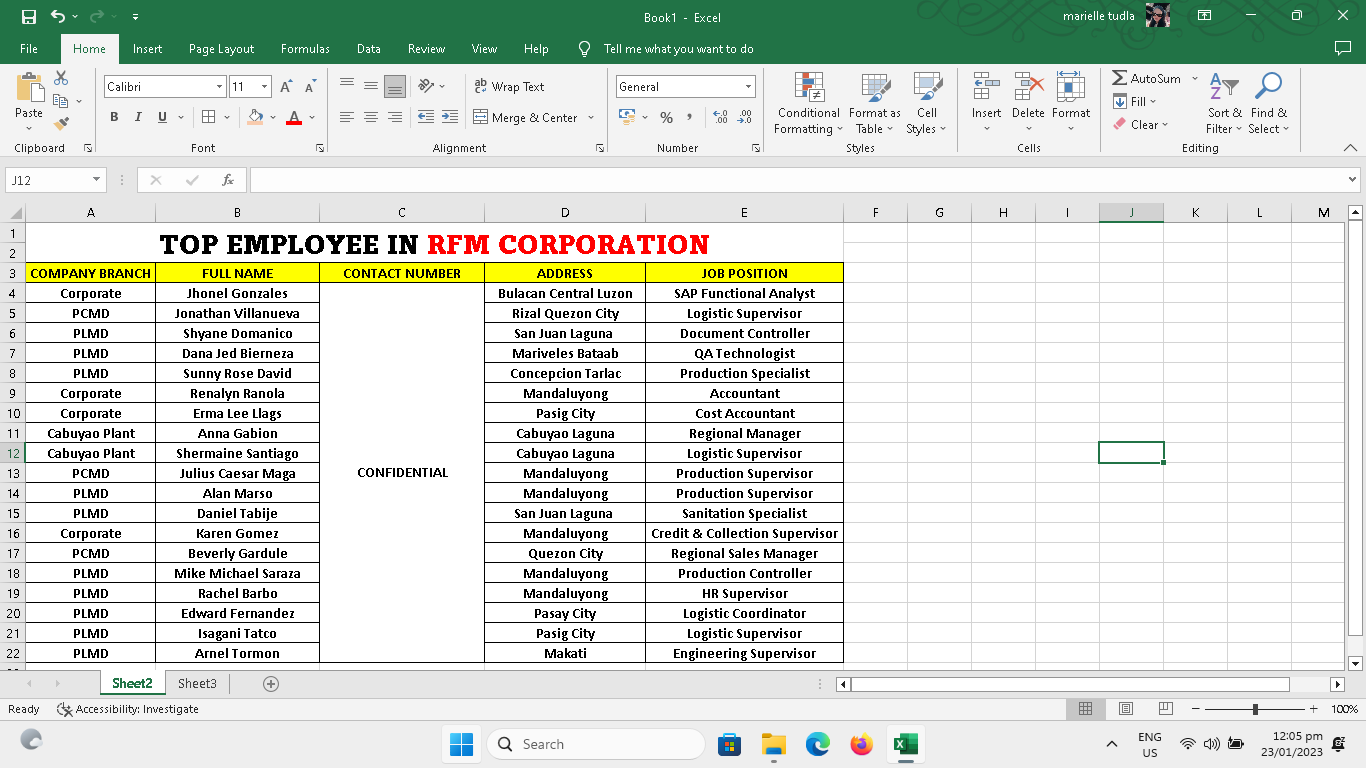Apply percent style format
This screenshot has width=1366, height=768.
pyautogui.click(x=667, y=117)
